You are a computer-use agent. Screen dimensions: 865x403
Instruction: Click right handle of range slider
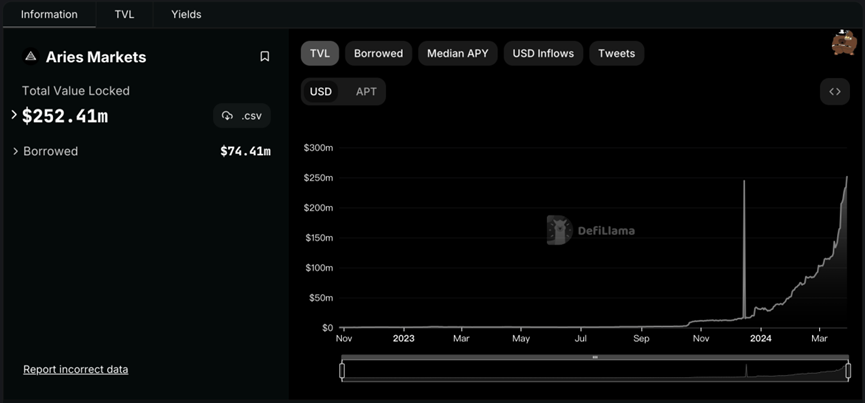848,370
